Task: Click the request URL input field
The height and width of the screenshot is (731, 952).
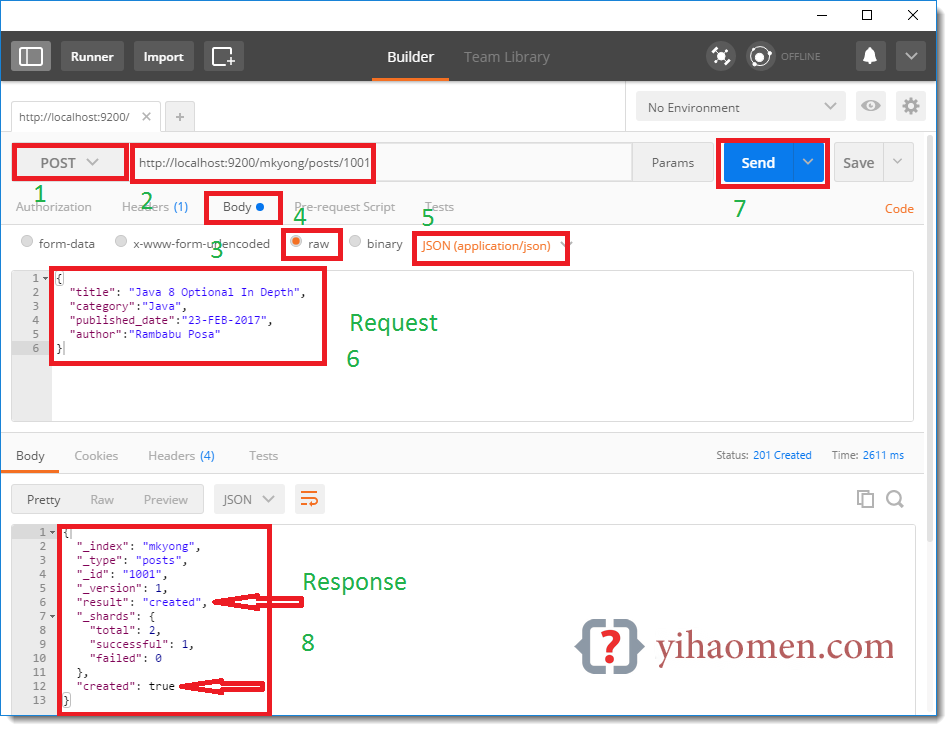Action: [x=382, y=163]
